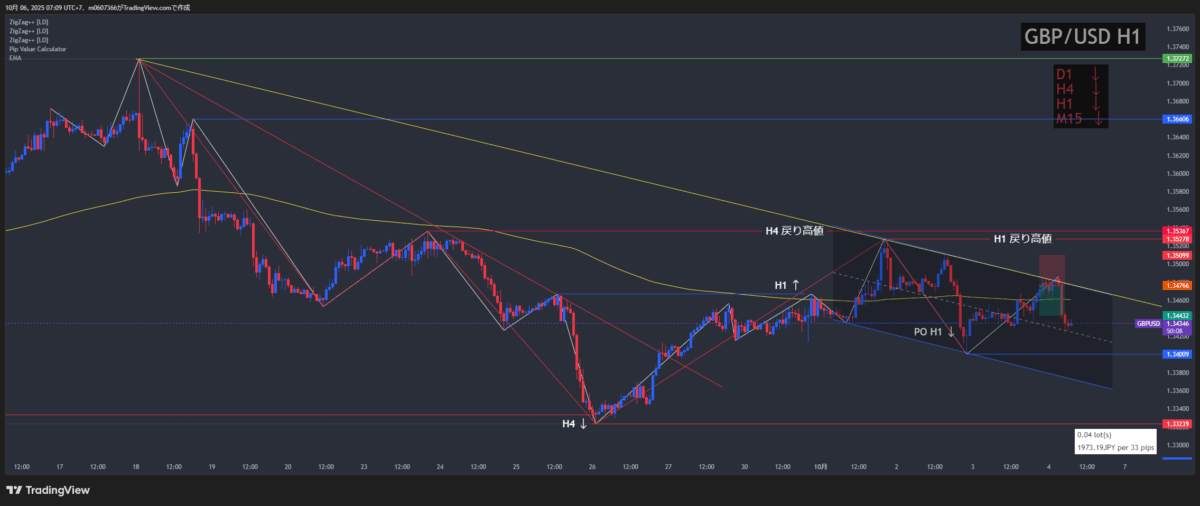Click the H1 戻り高値 text annotation
Viewport: 1200px width, 506px height.
(1022, 239)
